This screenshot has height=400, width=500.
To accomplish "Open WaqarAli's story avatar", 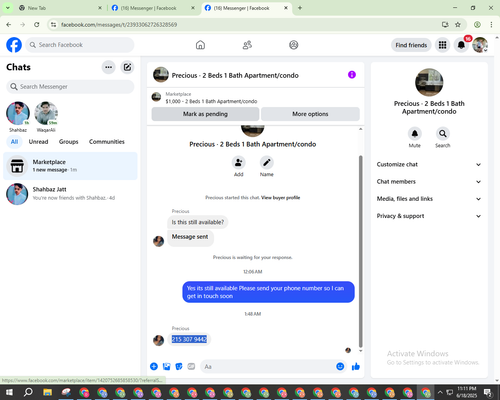I will point(46,113).
